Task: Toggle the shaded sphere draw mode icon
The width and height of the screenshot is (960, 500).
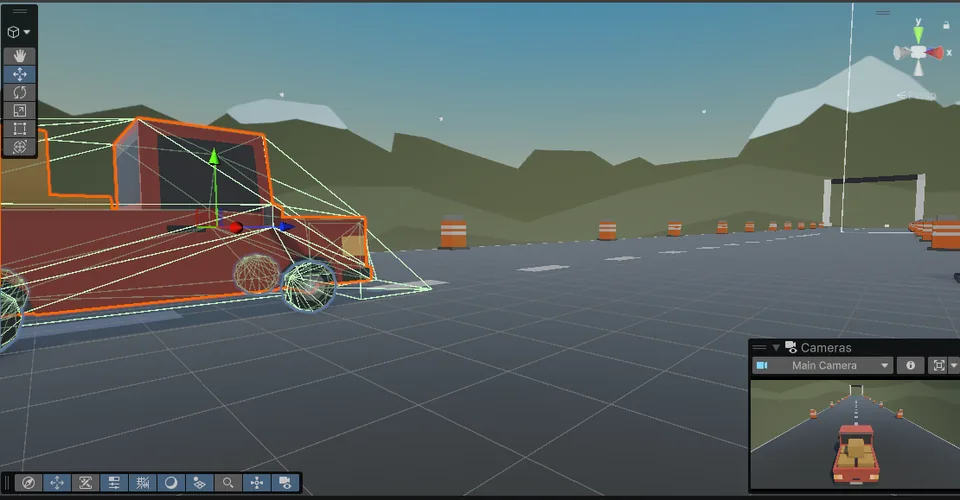Action: click(171, 483)
